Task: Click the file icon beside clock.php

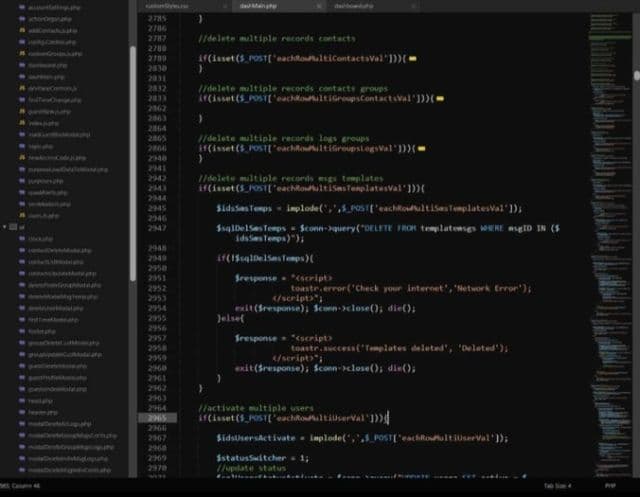Action: tap(21, 239)
